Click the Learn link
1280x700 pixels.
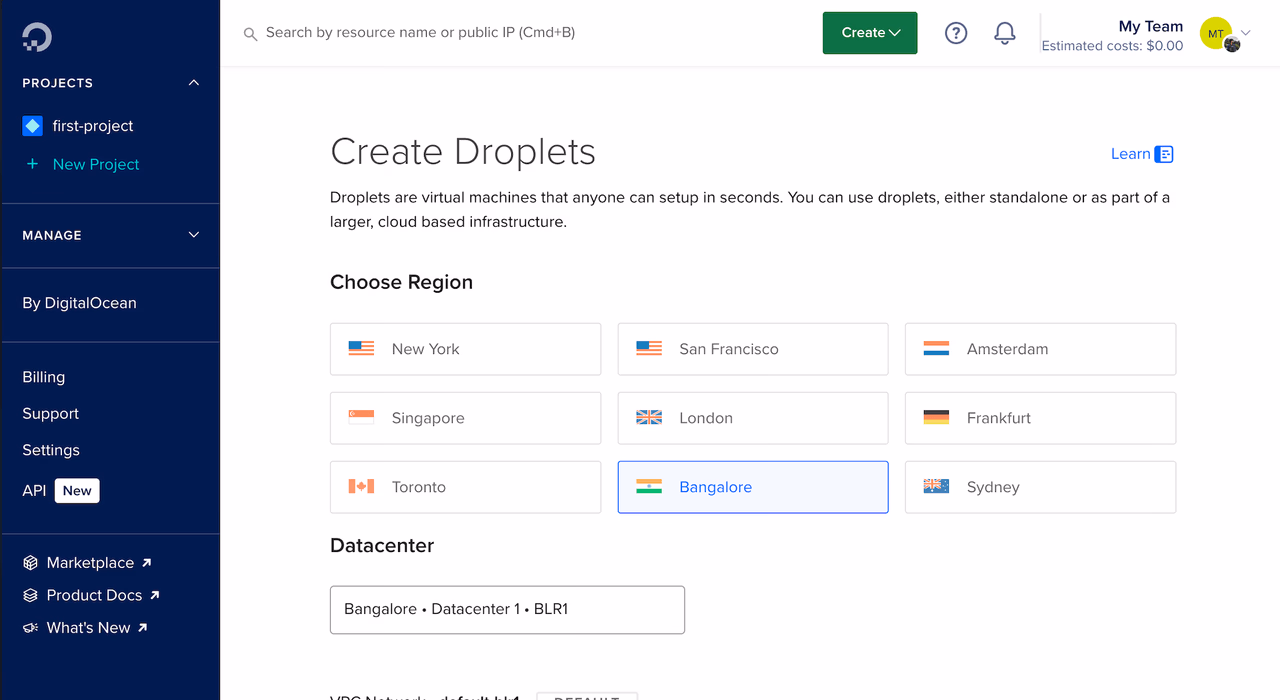(x=1131, y=154)
